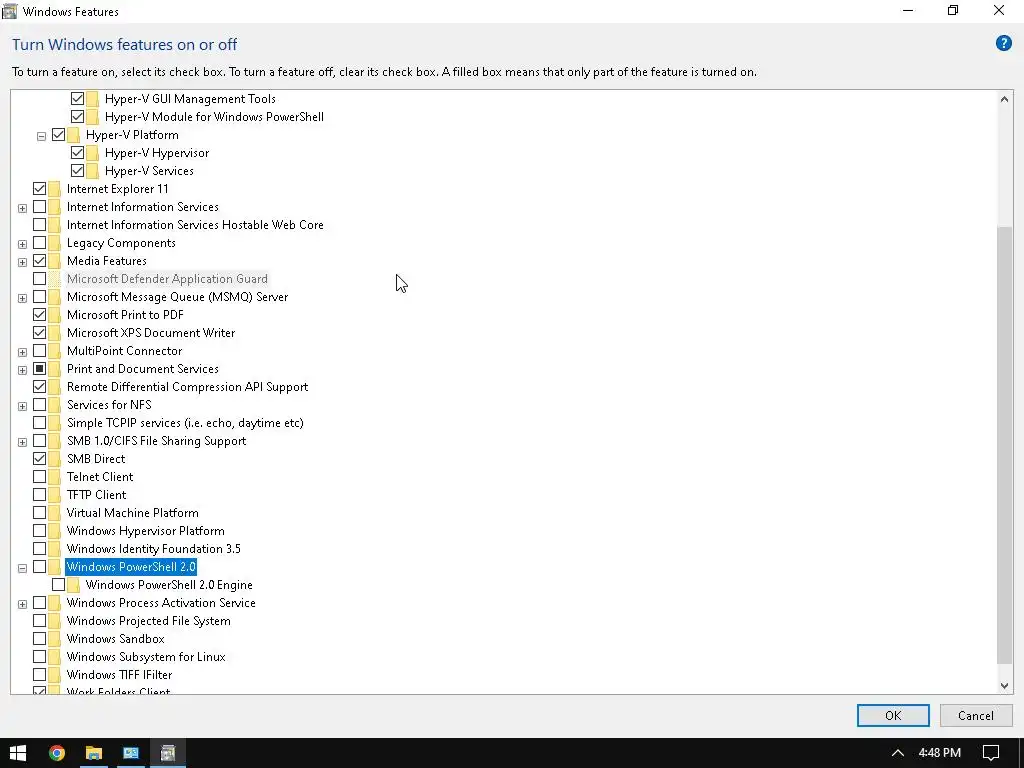This screenshot has width=1024, height=768.
Task: Select Simple TCPIP services row
Action: (185, 423)
